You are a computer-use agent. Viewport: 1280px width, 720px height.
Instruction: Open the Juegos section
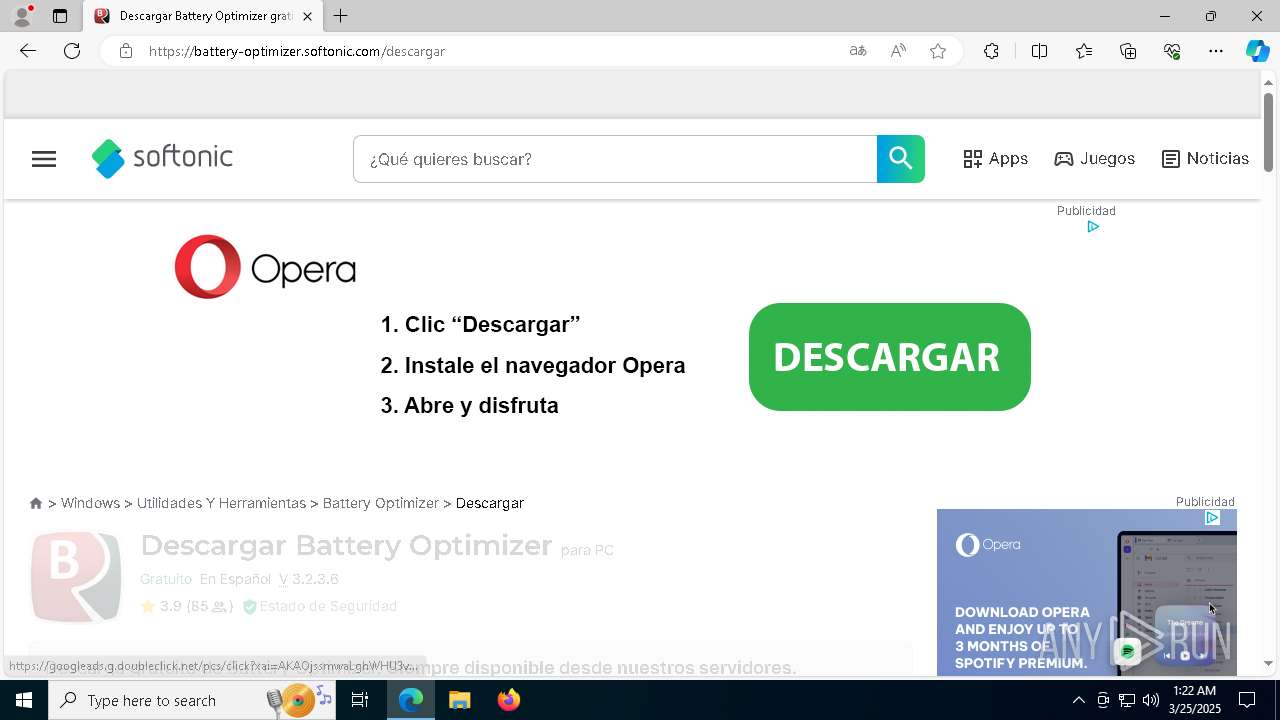click(x=1095, y=159)
